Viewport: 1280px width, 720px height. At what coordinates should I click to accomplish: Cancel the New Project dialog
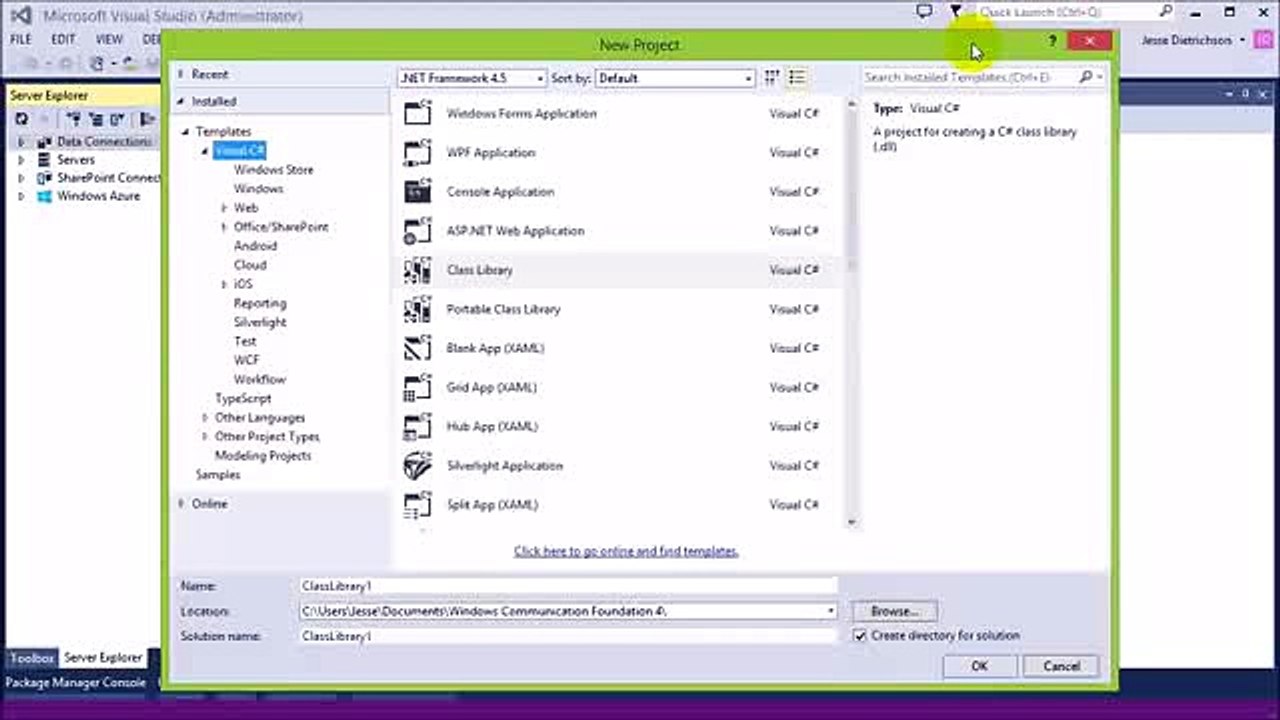(x=1061, y=666)
